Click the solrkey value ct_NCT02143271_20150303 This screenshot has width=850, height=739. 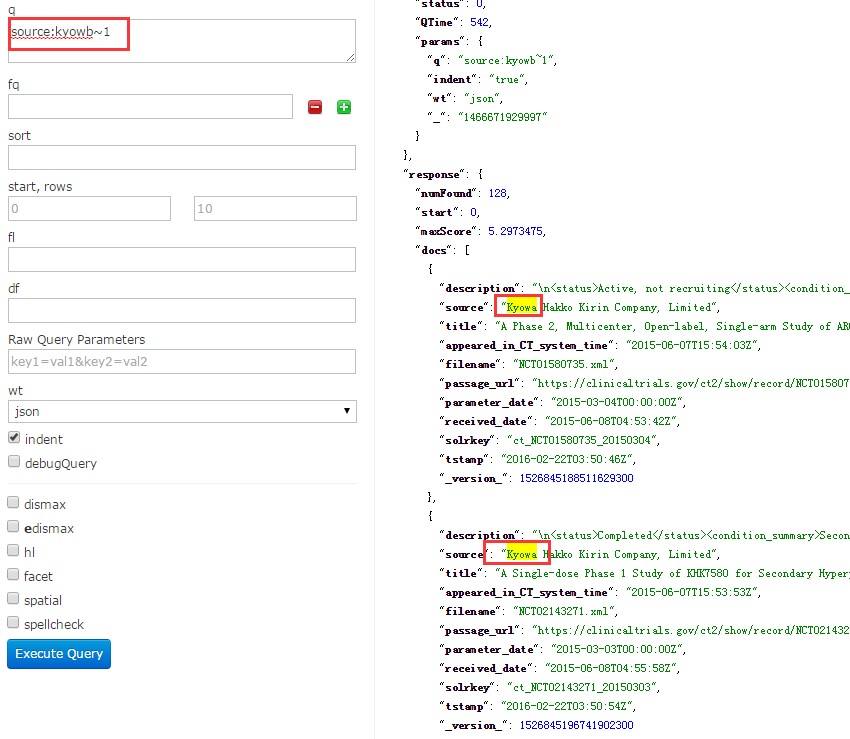(582, 687)
